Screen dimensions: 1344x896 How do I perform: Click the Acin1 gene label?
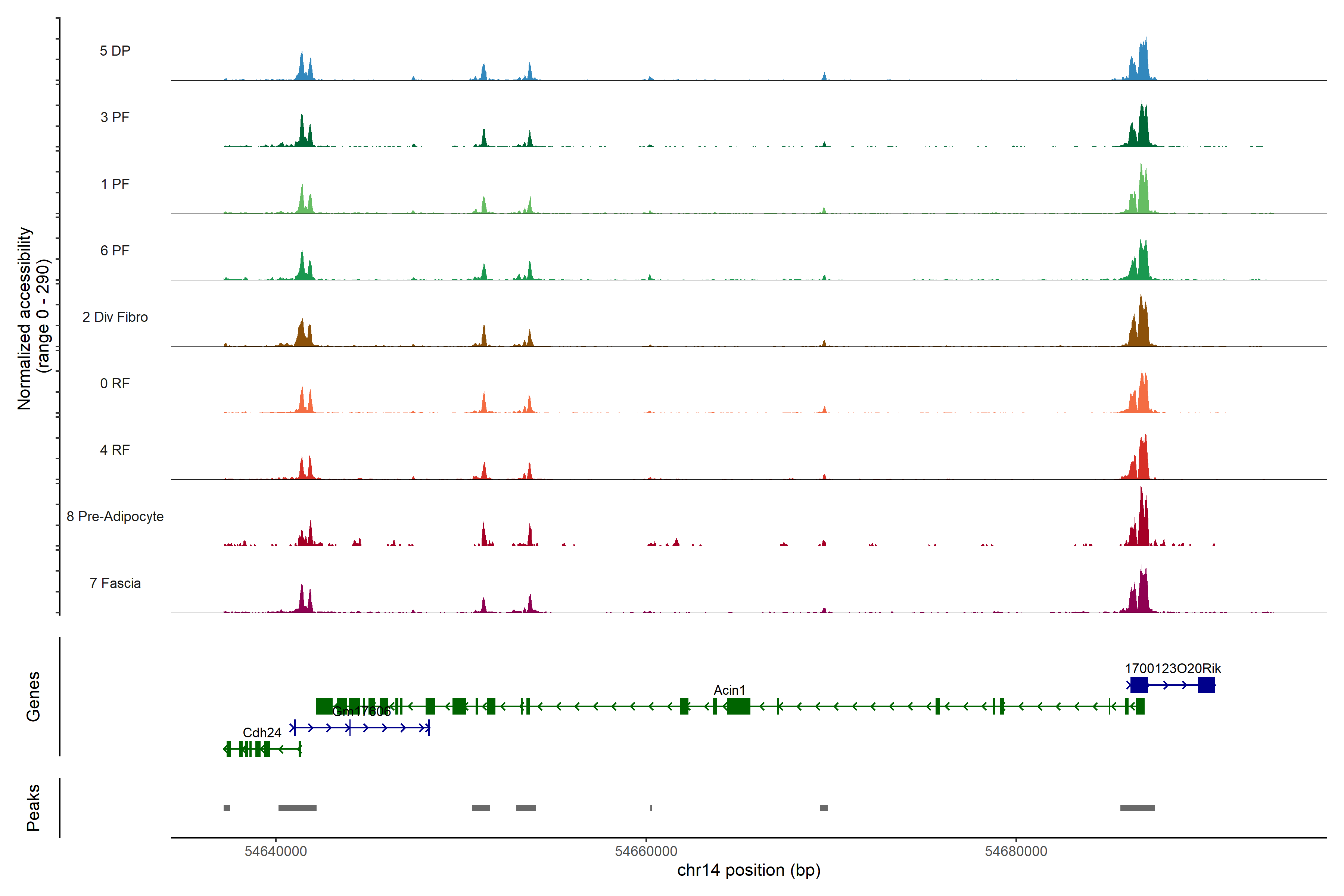[729, 690]
